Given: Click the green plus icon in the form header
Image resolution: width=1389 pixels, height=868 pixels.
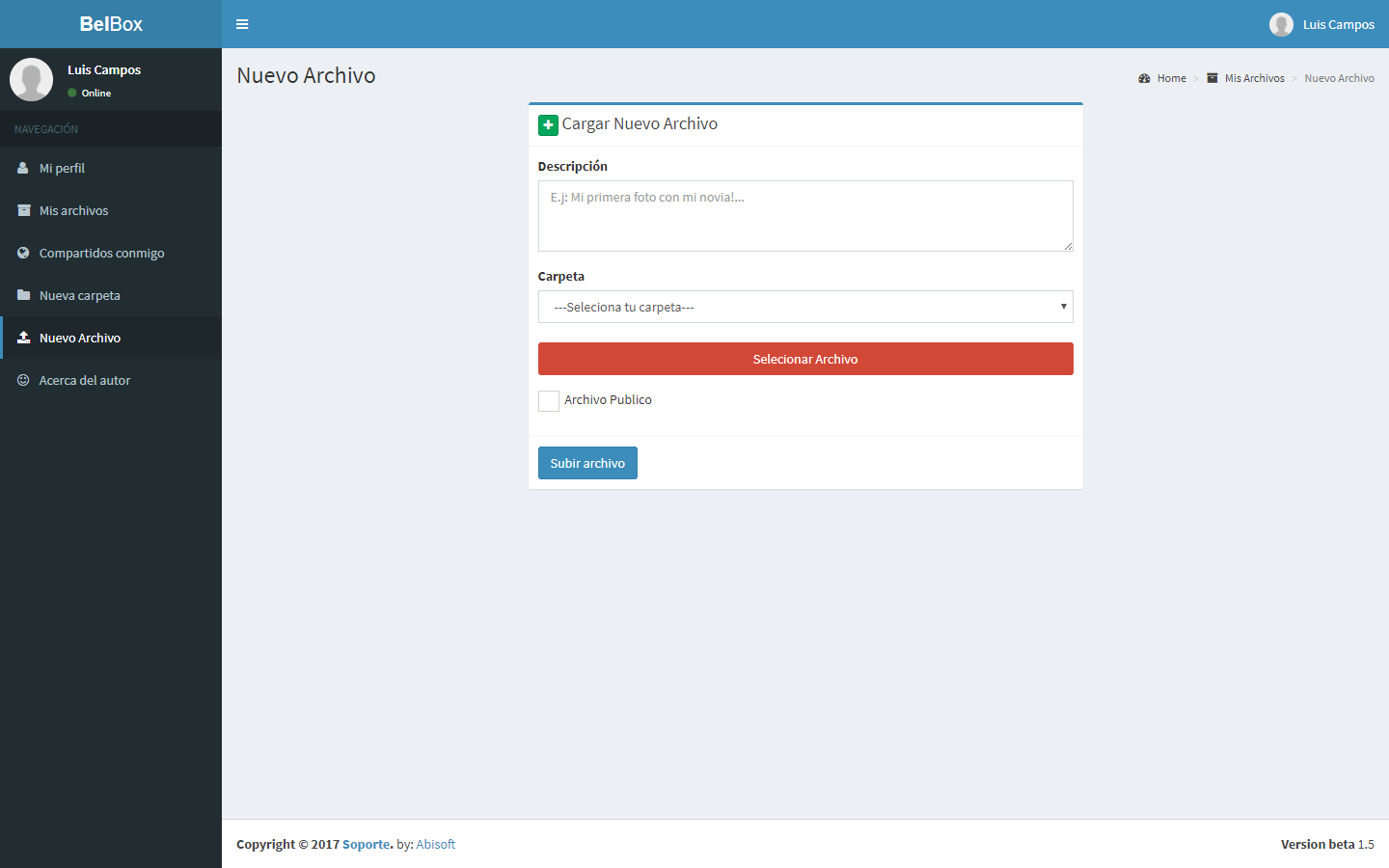Looking at the screenshot, I should click(548, 124).
